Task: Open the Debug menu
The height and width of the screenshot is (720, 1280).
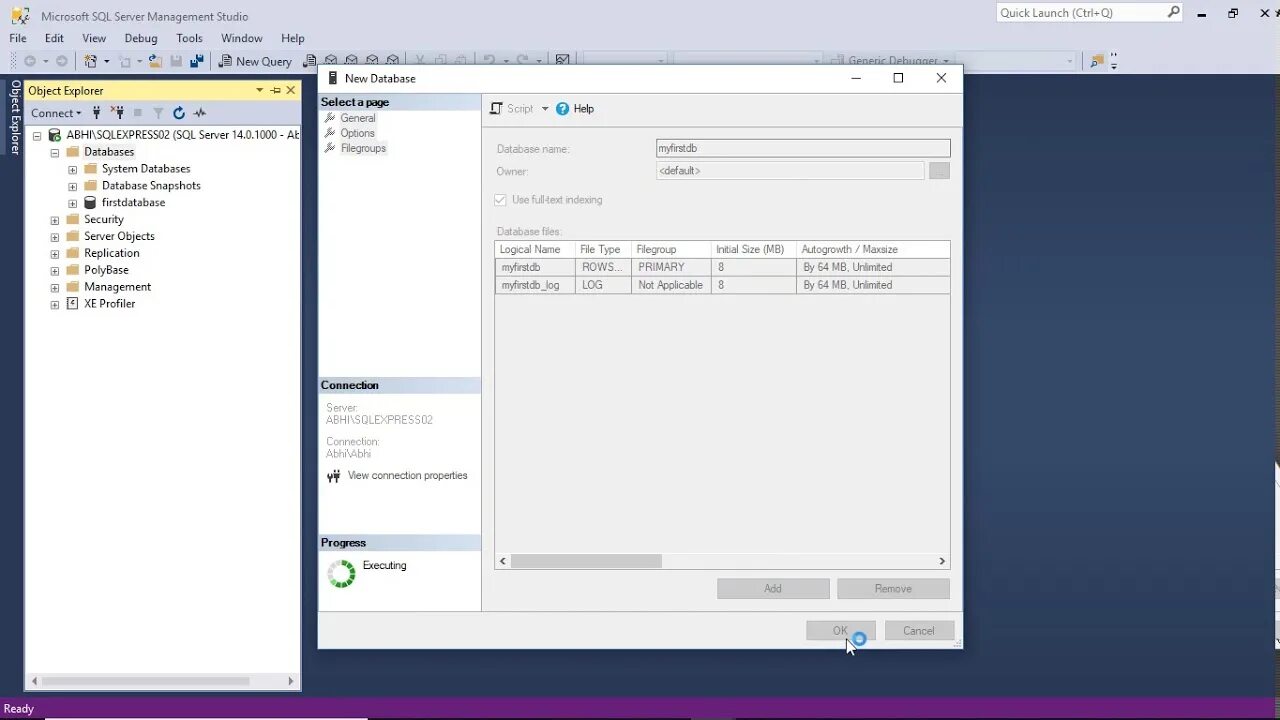Action: 141,38
